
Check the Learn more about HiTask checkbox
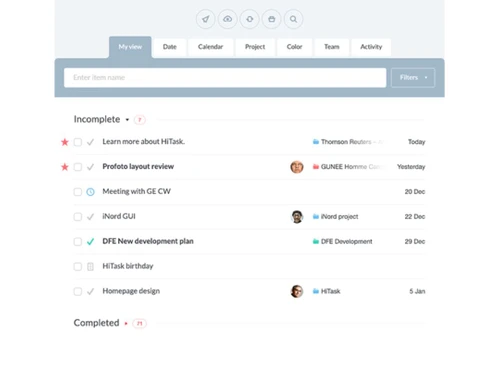pos(78,142)
